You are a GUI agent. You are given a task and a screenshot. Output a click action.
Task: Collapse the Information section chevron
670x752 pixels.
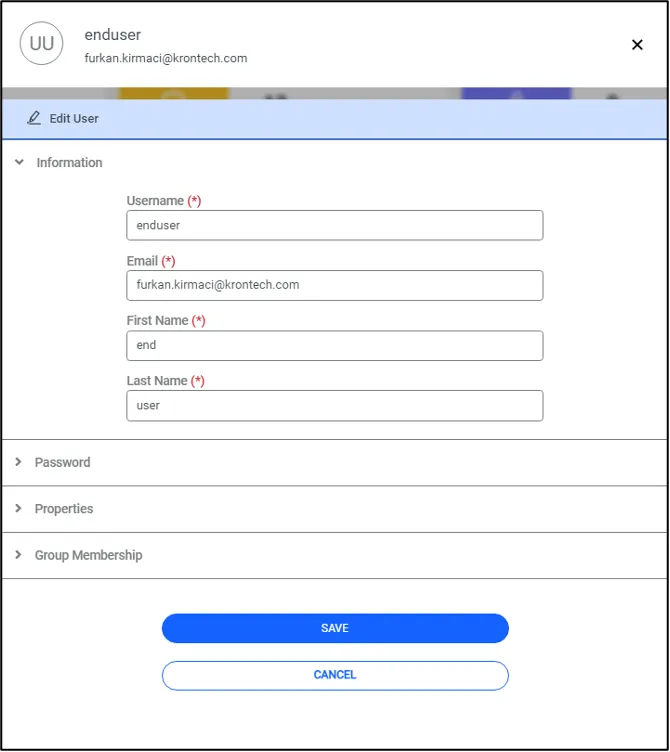[x=19, y=162]
